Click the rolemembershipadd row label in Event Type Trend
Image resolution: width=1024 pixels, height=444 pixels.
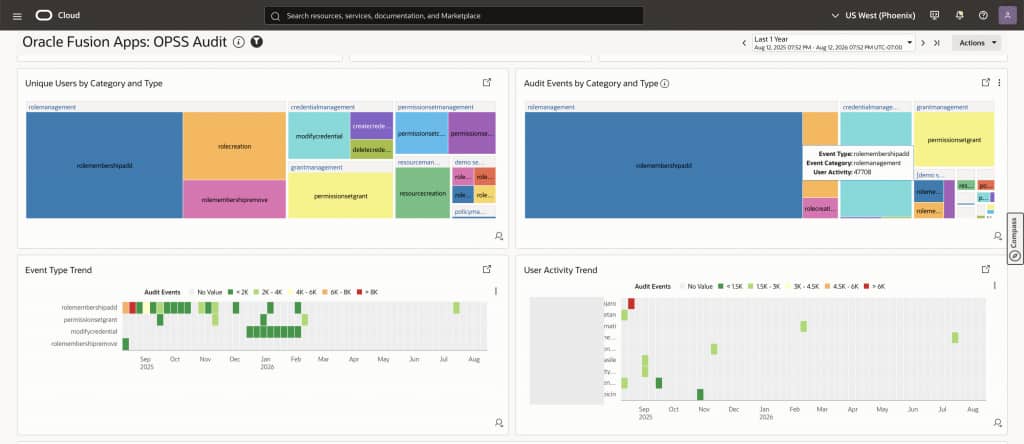tap(89, 307)
